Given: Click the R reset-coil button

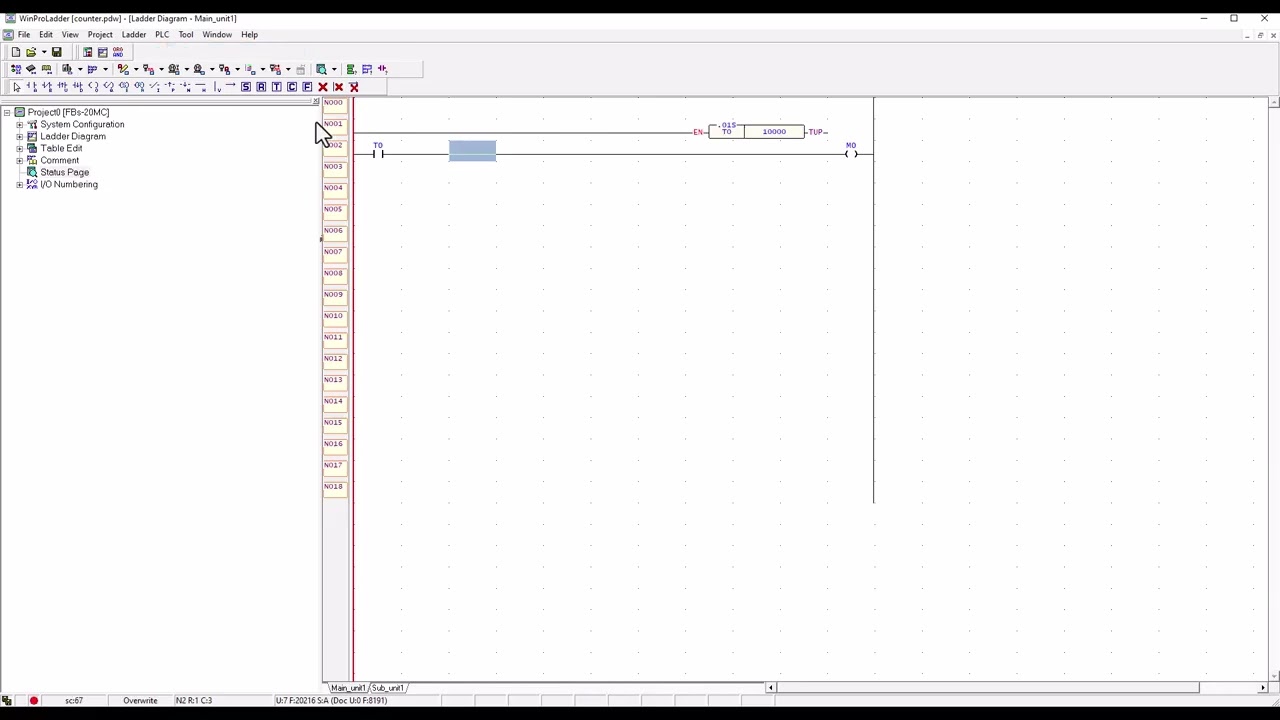Looking at the screenshot, I should coord(261,87).
